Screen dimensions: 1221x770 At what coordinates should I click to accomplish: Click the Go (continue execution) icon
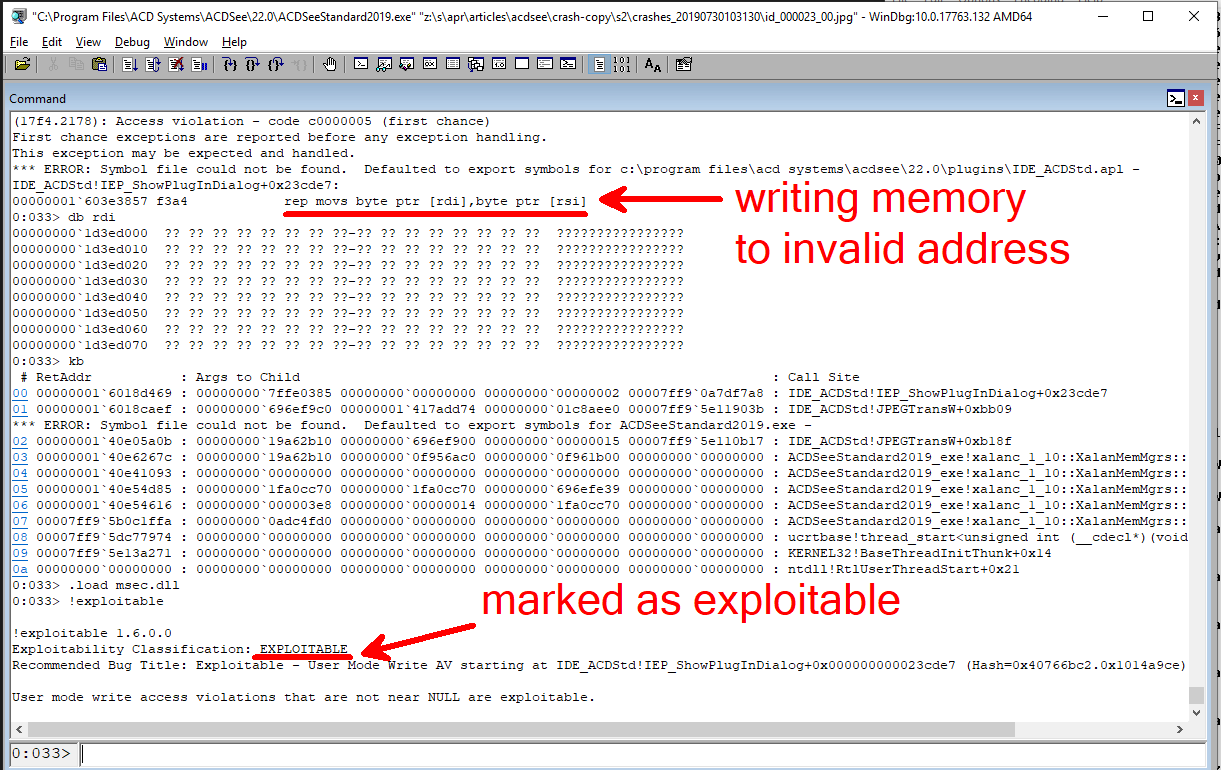pyautogui.click(x=130, y=64)
